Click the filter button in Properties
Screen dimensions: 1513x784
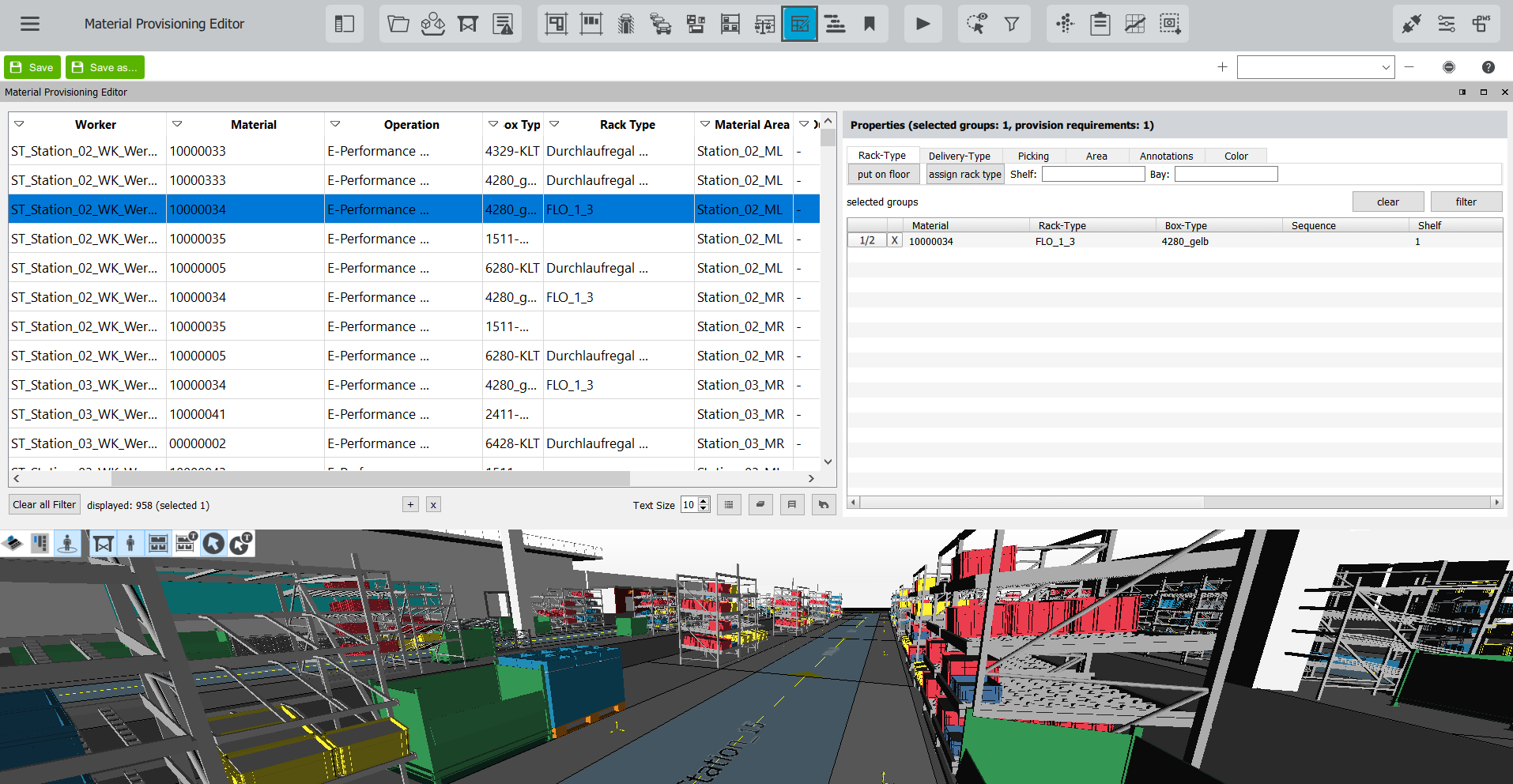1466,202
